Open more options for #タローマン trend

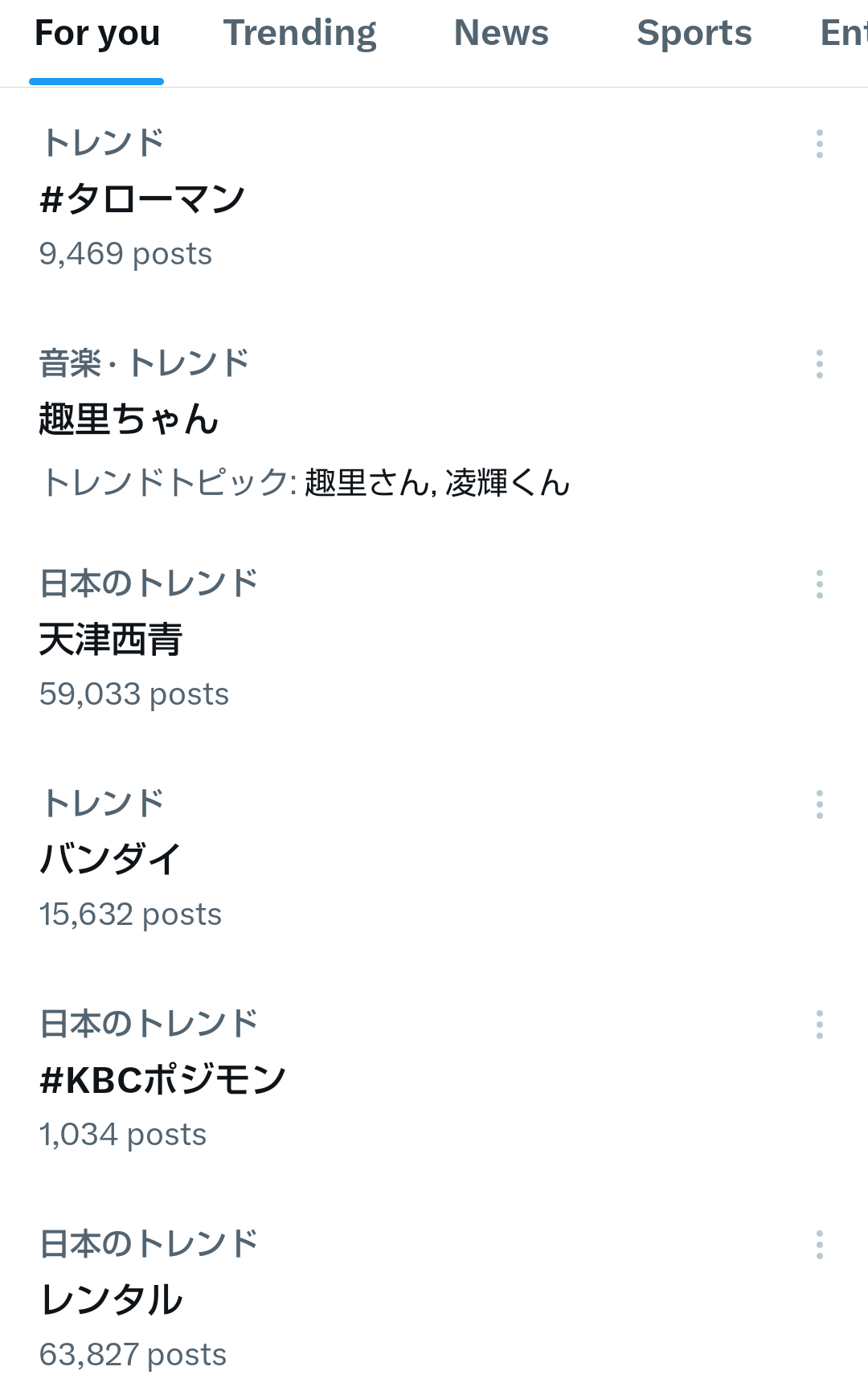(819, 144)
